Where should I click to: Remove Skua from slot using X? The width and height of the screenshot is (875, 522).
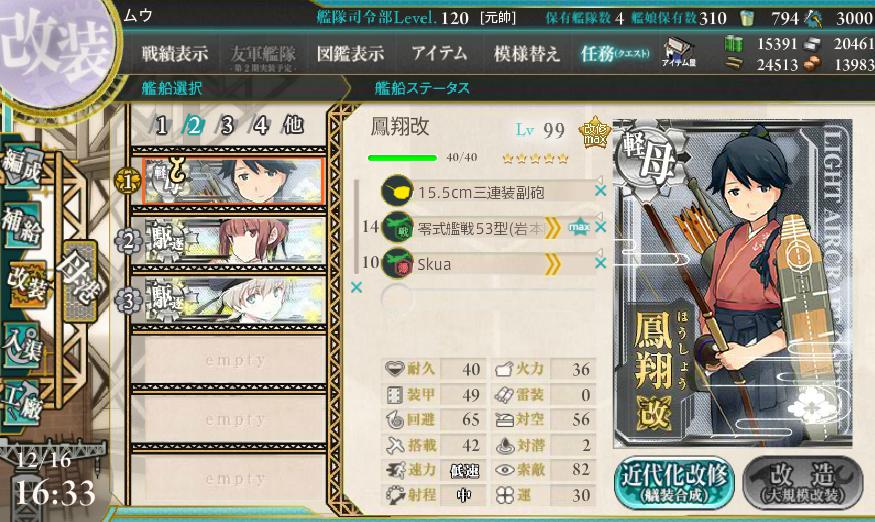click(600, 263)
